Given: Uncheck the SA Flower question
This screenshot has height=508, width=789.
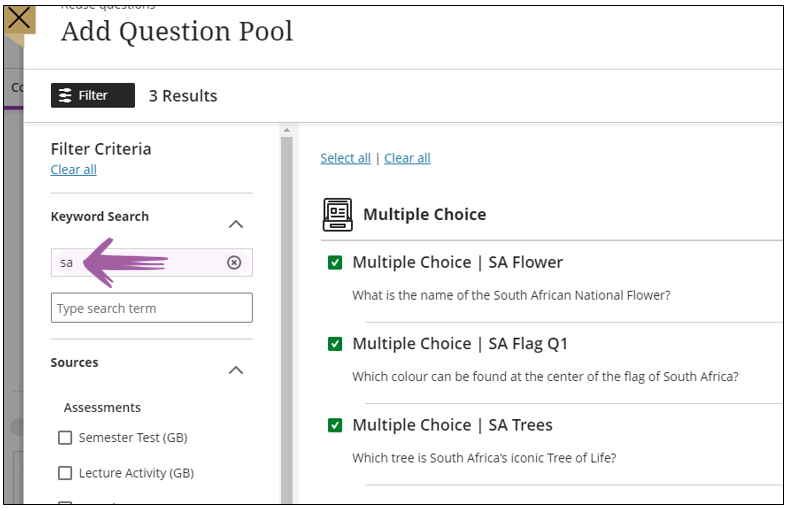Looking at the screenshot, I should (335, 263).
